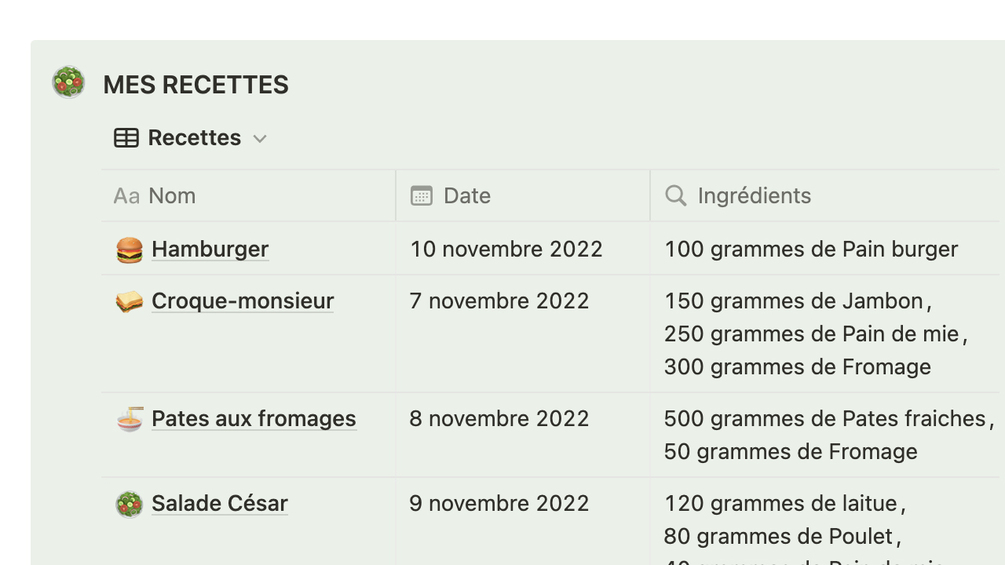Click the calendar icon in Date header
The height and width of the screenshot is (565, 1005).
[x=422, y=196]
